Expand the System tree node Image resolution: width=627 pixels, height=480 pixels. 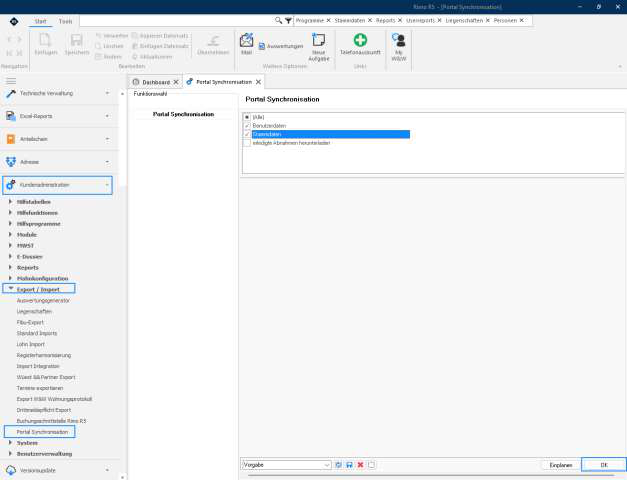click(x=10, y=443)
